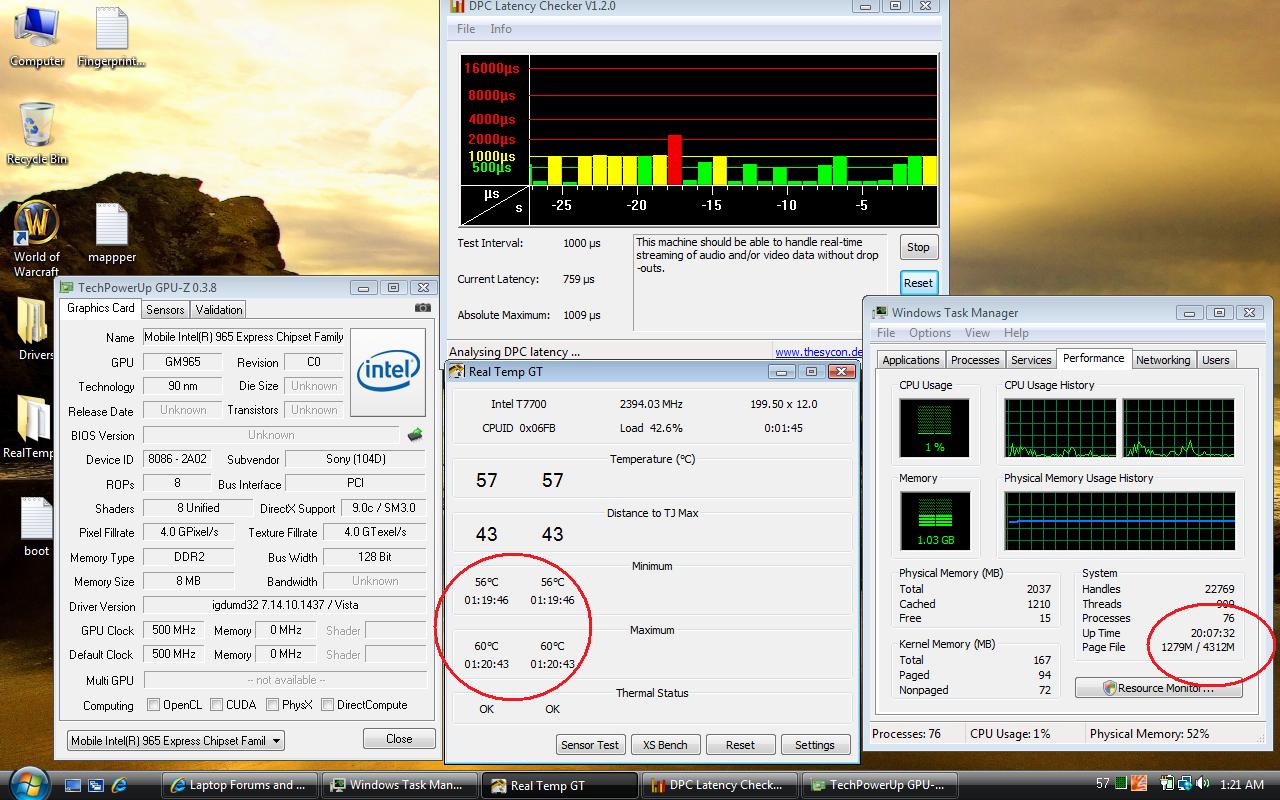Check the PhysX checkbox
Screen dimensions: 1280x800
click(x=272, y=705)
